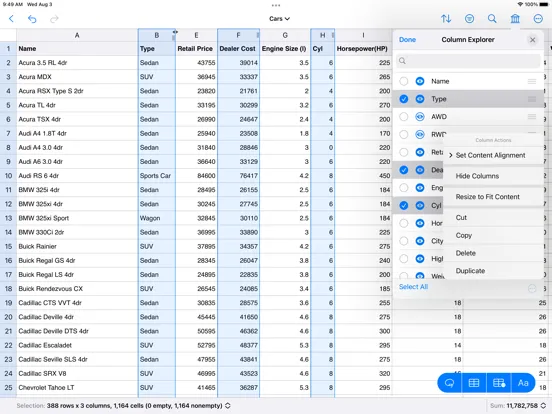Select the Dealer Cost header cell
552x414 pixels.
[238, 49]
